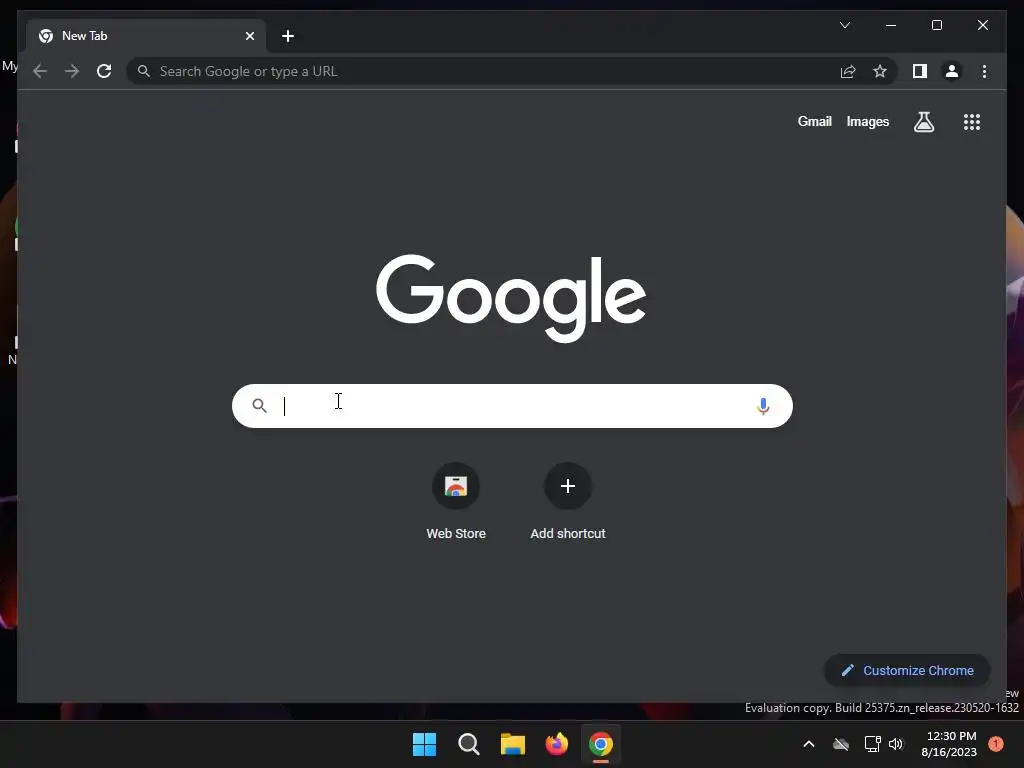The height and width of the screenshot is (768, 1024).
Task: Open a new tab with the plus button
Action: 288,36
